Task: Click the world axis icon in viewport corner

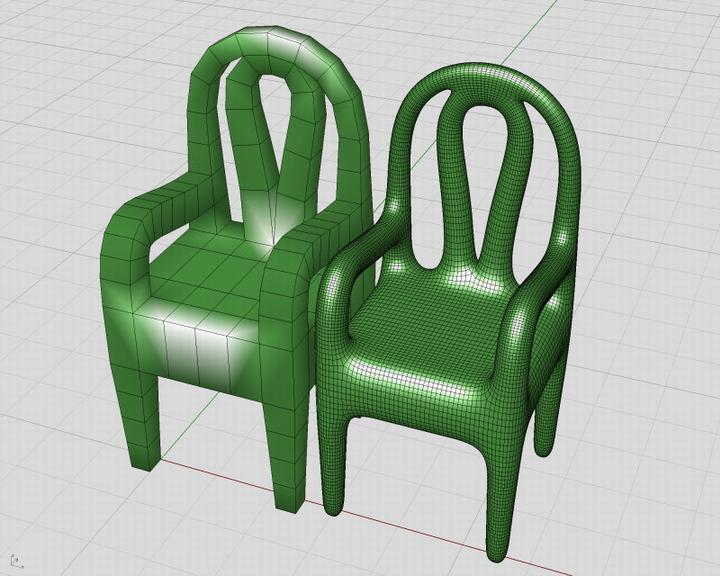Action: (14, 558)
